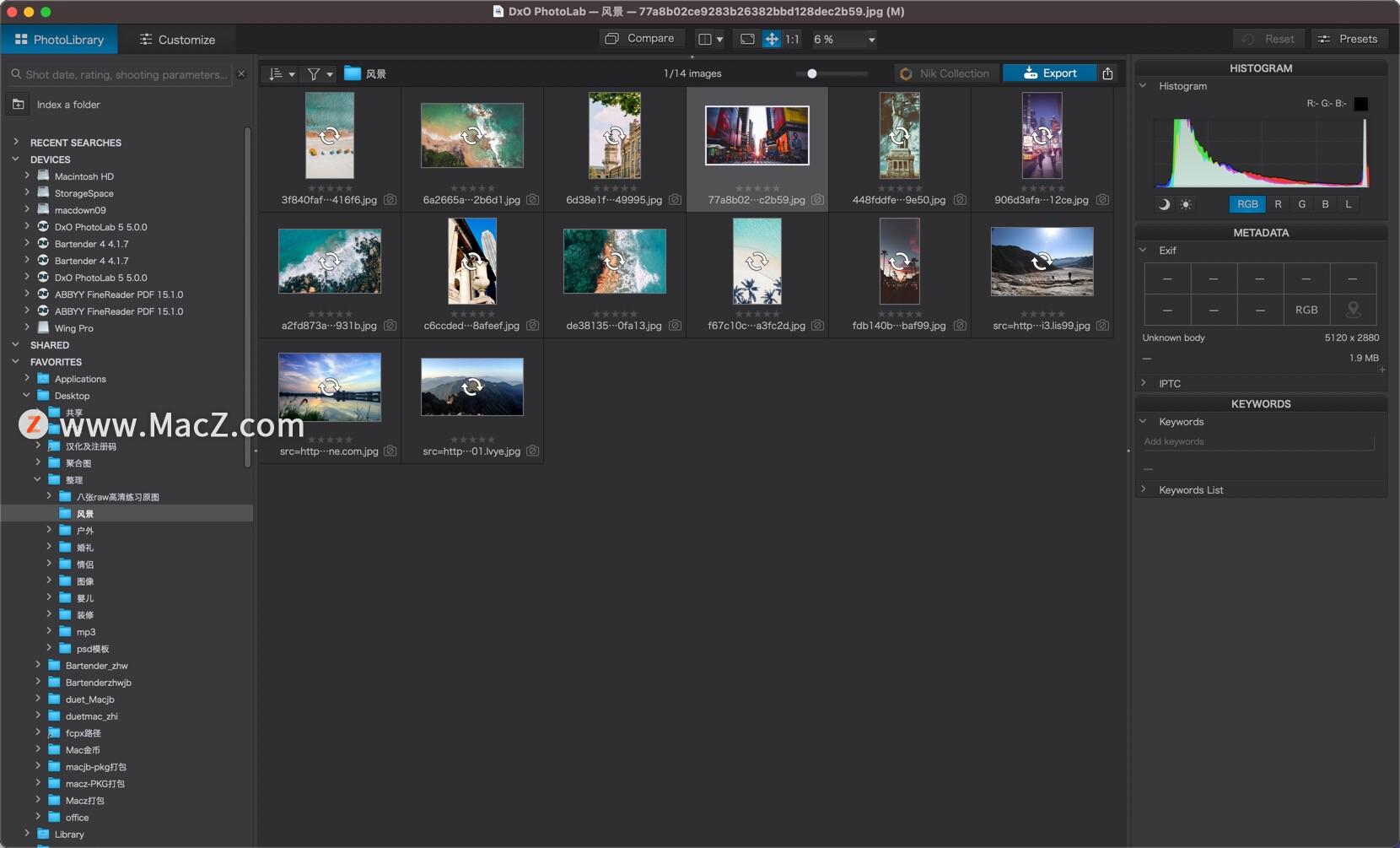1400x848 pixels.
Task: Toggle shadow clipping warning (moon icon) in Histogram
Action: (x=1164, y=204)
